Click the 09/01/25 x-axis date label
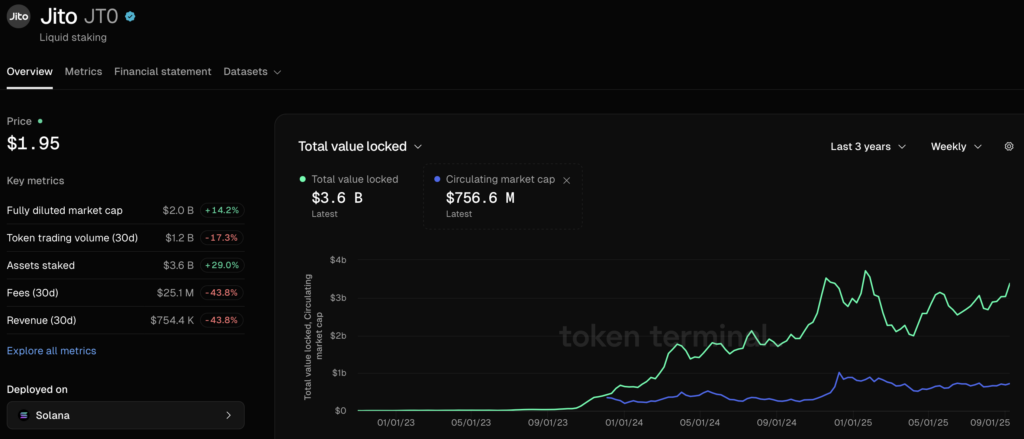The width and height of the screenshot is (1024, 439). (991, 423)
